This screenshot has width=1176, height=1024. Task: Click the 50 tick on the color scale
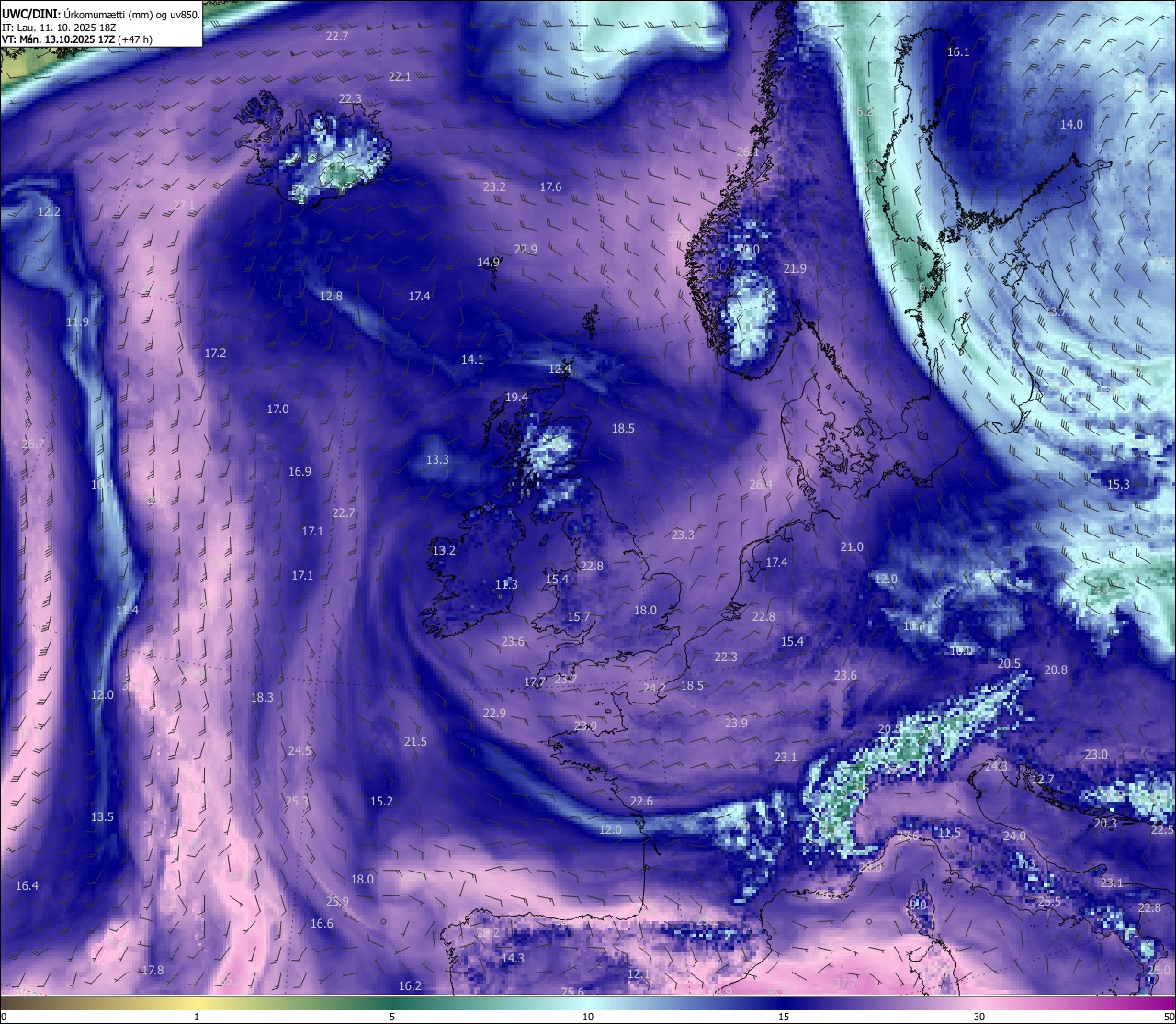click(x=1169, y=1017)
